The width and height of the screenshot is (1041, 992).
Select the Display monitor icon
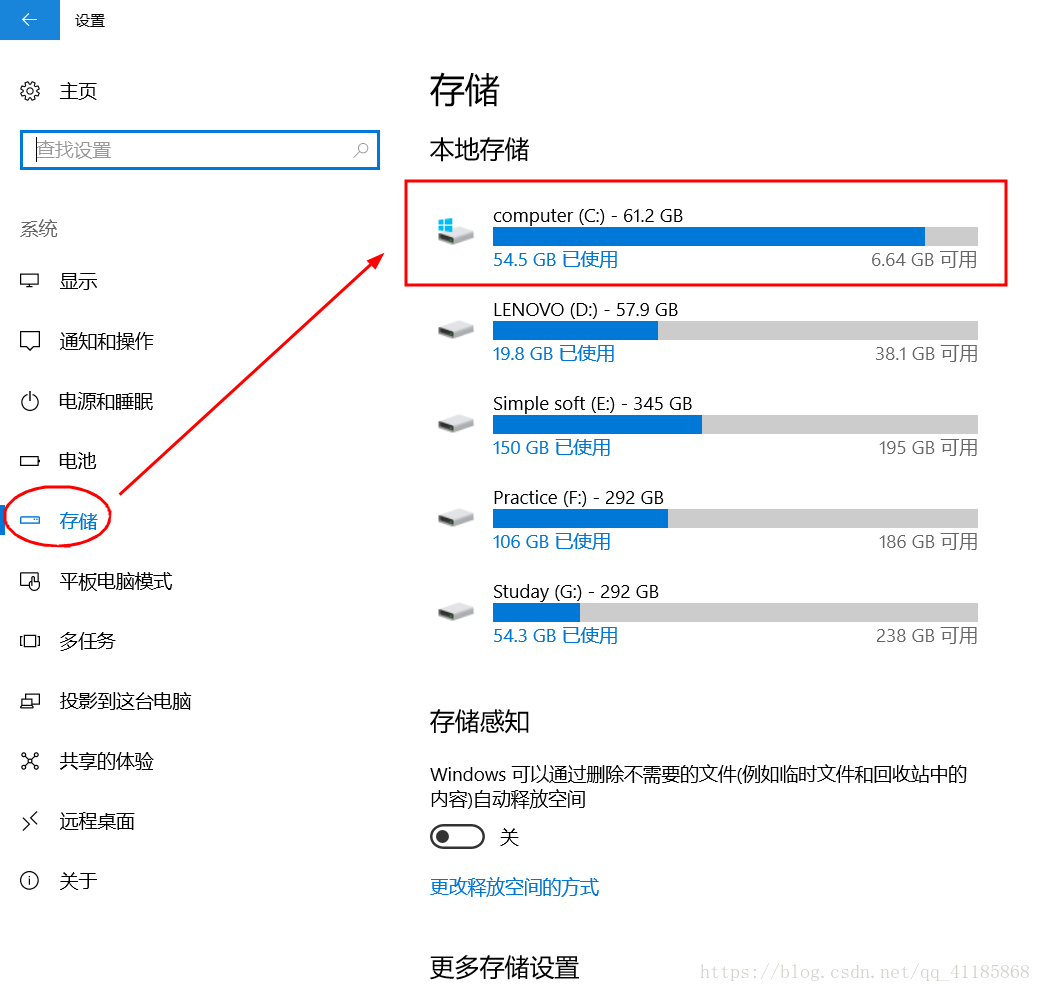(30, 281)
